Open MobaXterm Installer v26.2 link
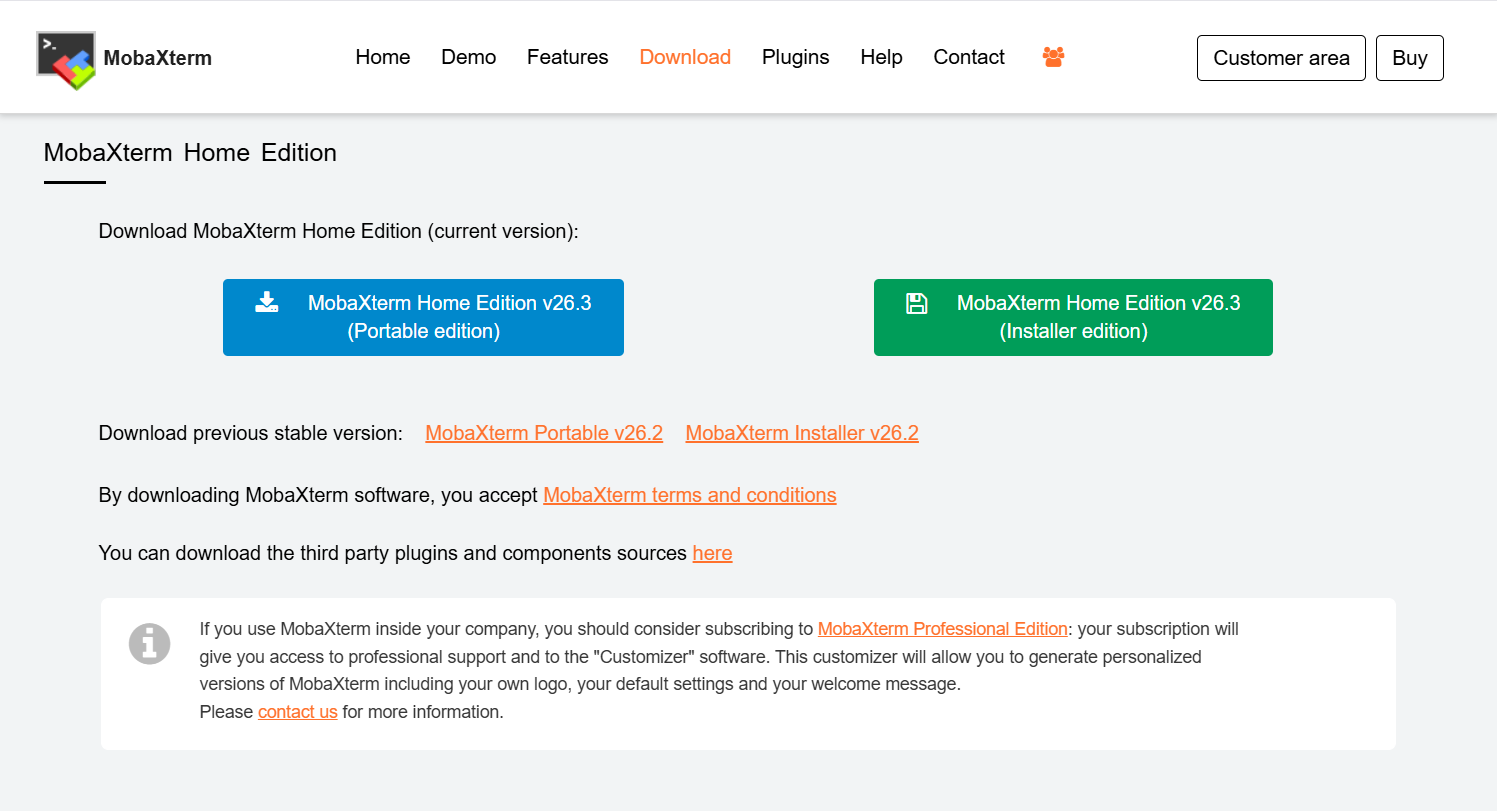Screen dimensions: 1497x811 (x=802, y=433)
